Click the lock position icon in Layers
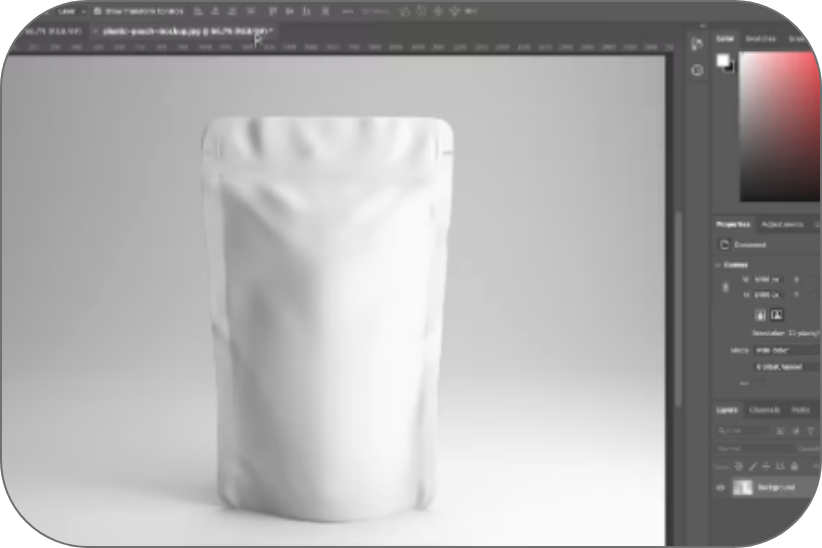This screenshot has height=548, width=822. [766, 466]
